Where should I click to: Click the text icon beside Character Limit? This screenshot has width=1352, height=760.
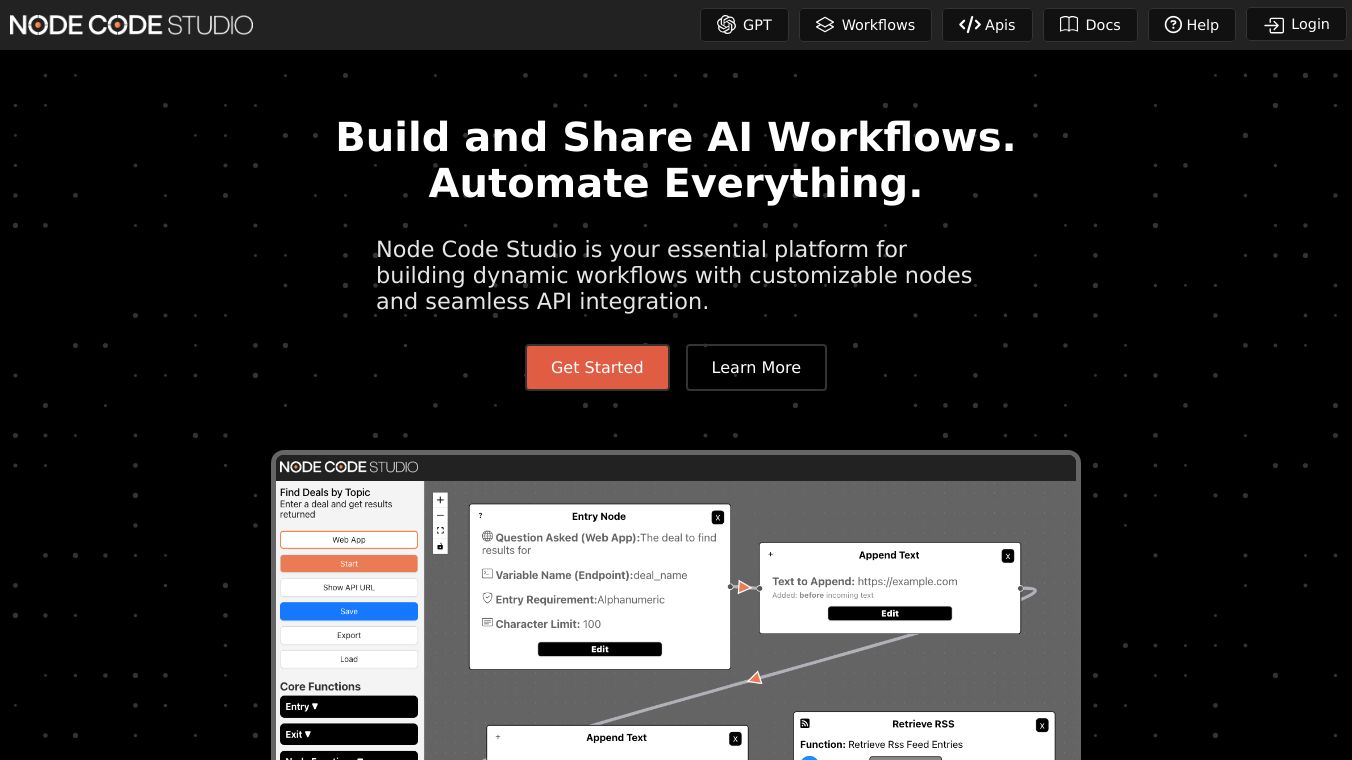(x=488, y=623)
